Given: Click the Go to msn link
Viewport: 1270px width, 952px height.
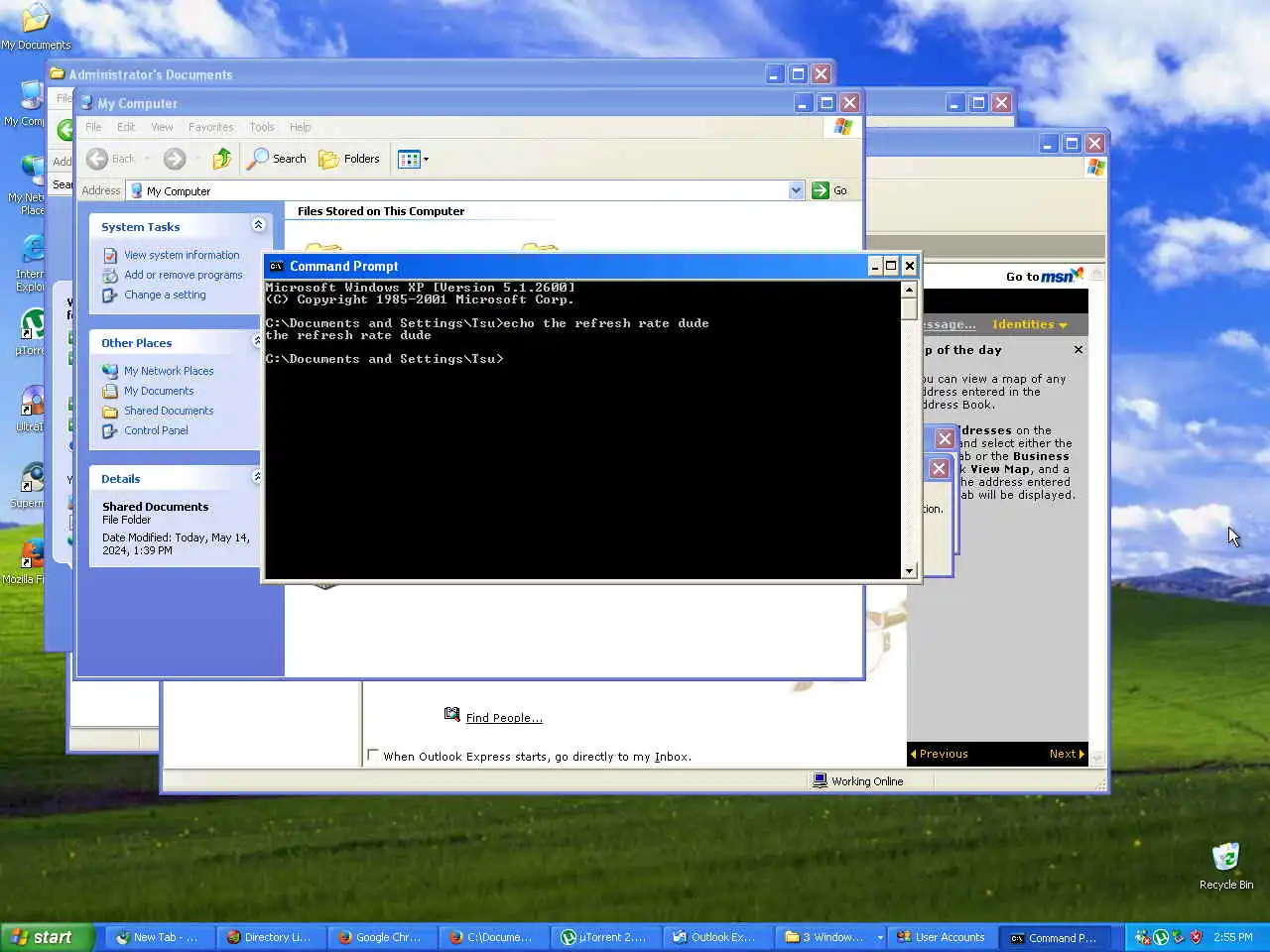Looking at the screenshot, I should pyautogui.click(x=1044, y=276).
